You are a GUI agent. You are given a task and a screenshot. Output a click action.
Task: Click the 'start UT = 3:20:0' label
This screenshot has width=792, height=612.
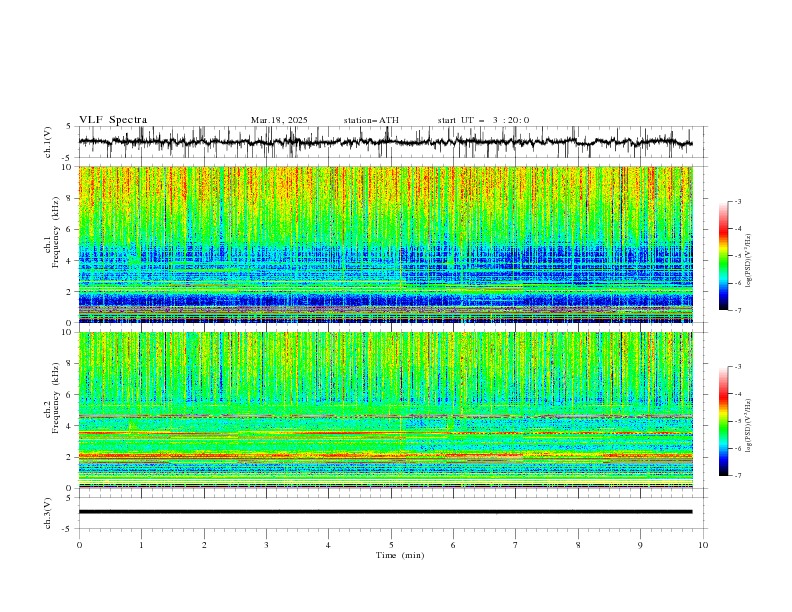click(483, 120)
